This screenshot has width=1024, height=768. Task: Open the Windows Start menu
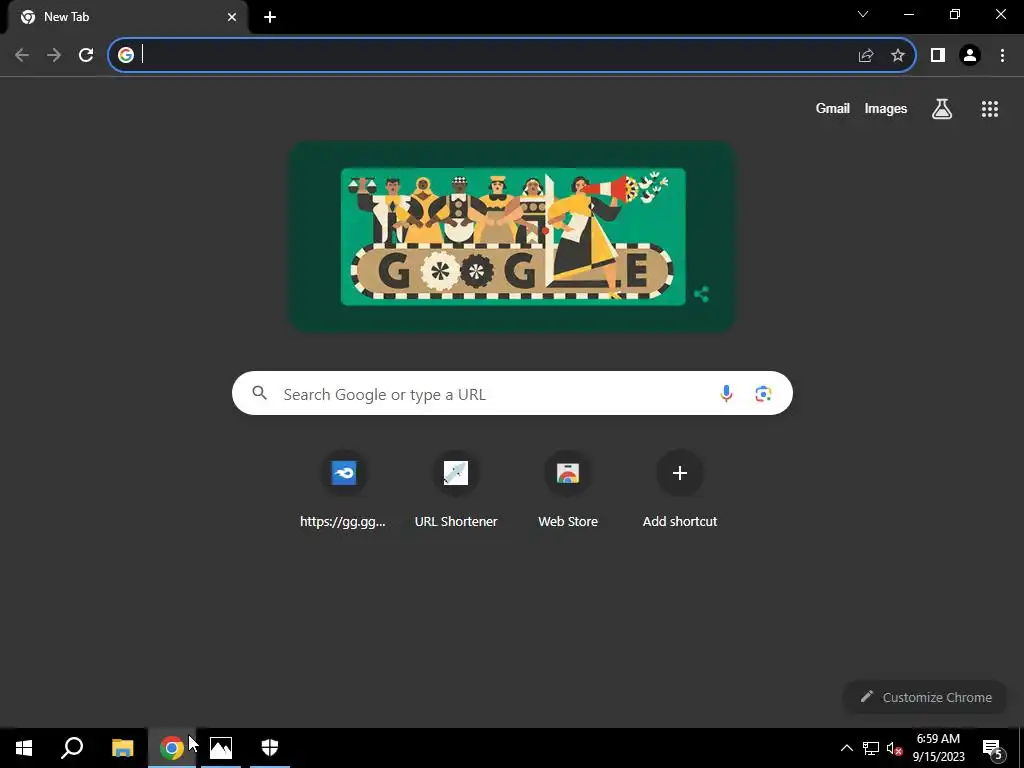pos(24,748)
